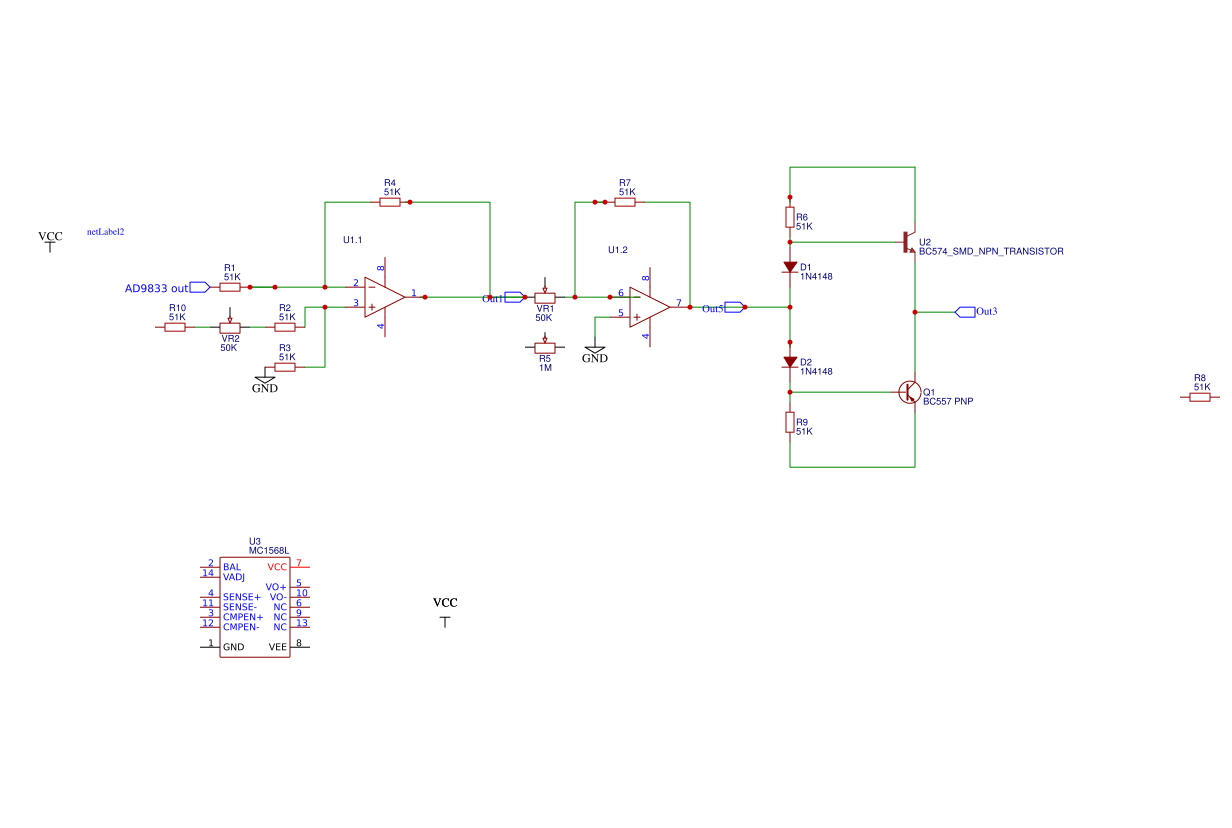Viewport: 1232px width, 828px height.
Task: Click the U1.2 designator text
Action: 617,250
